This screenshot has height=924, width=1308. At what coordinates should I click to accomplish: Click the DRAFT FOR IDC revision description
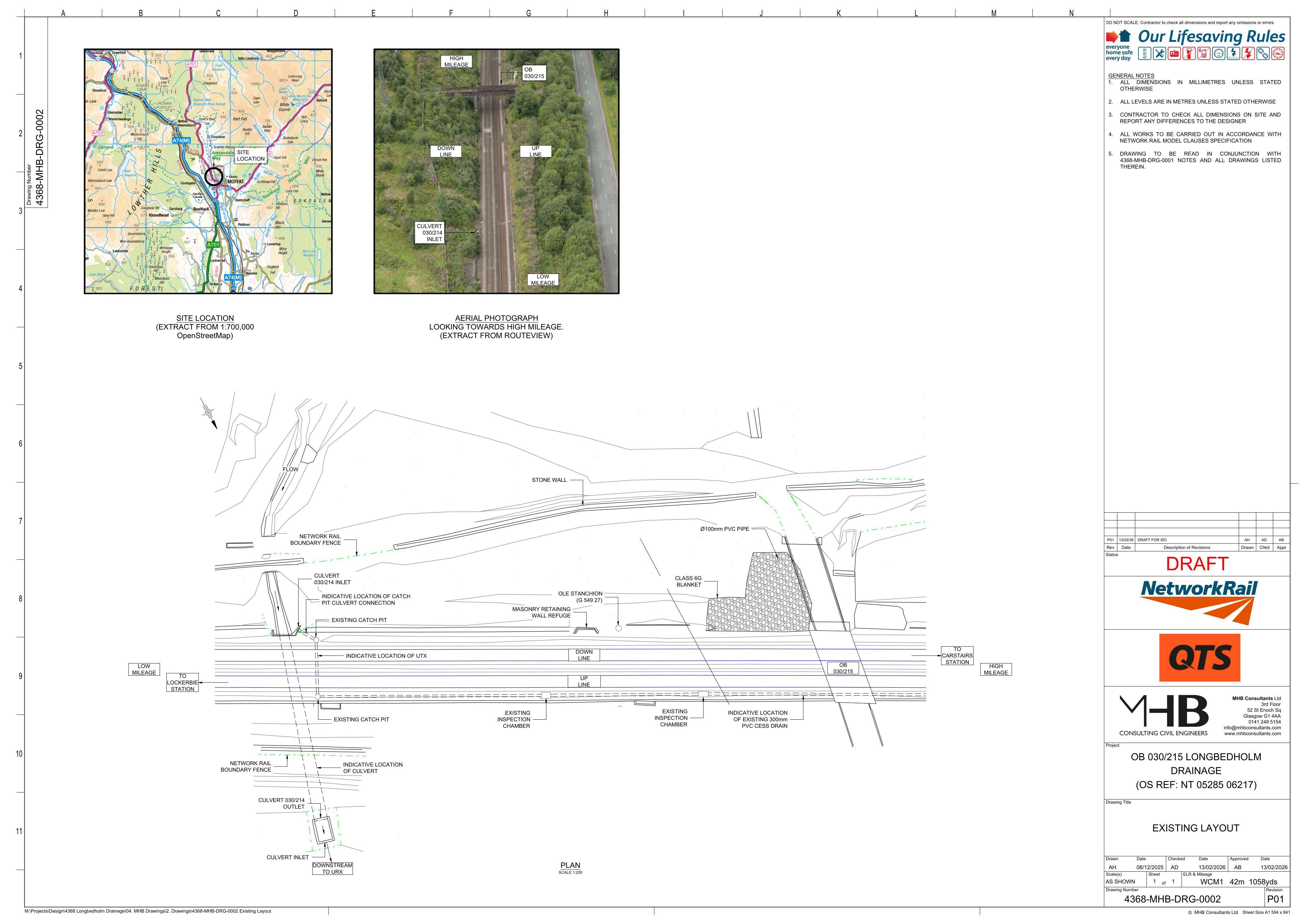coord(1152,540)
